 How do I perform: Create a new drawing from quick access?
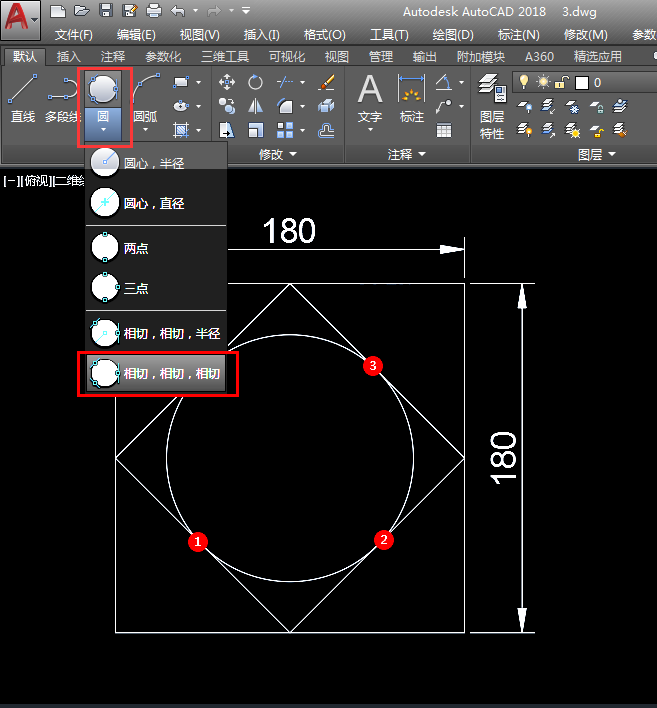[x=58, y=11]
